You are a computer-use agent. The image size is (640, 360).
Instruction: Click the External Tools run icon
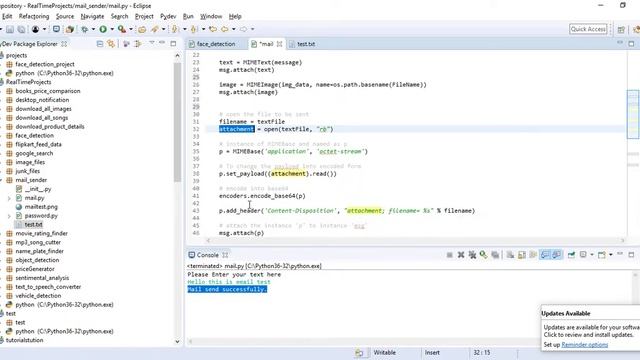coord(122,29)
